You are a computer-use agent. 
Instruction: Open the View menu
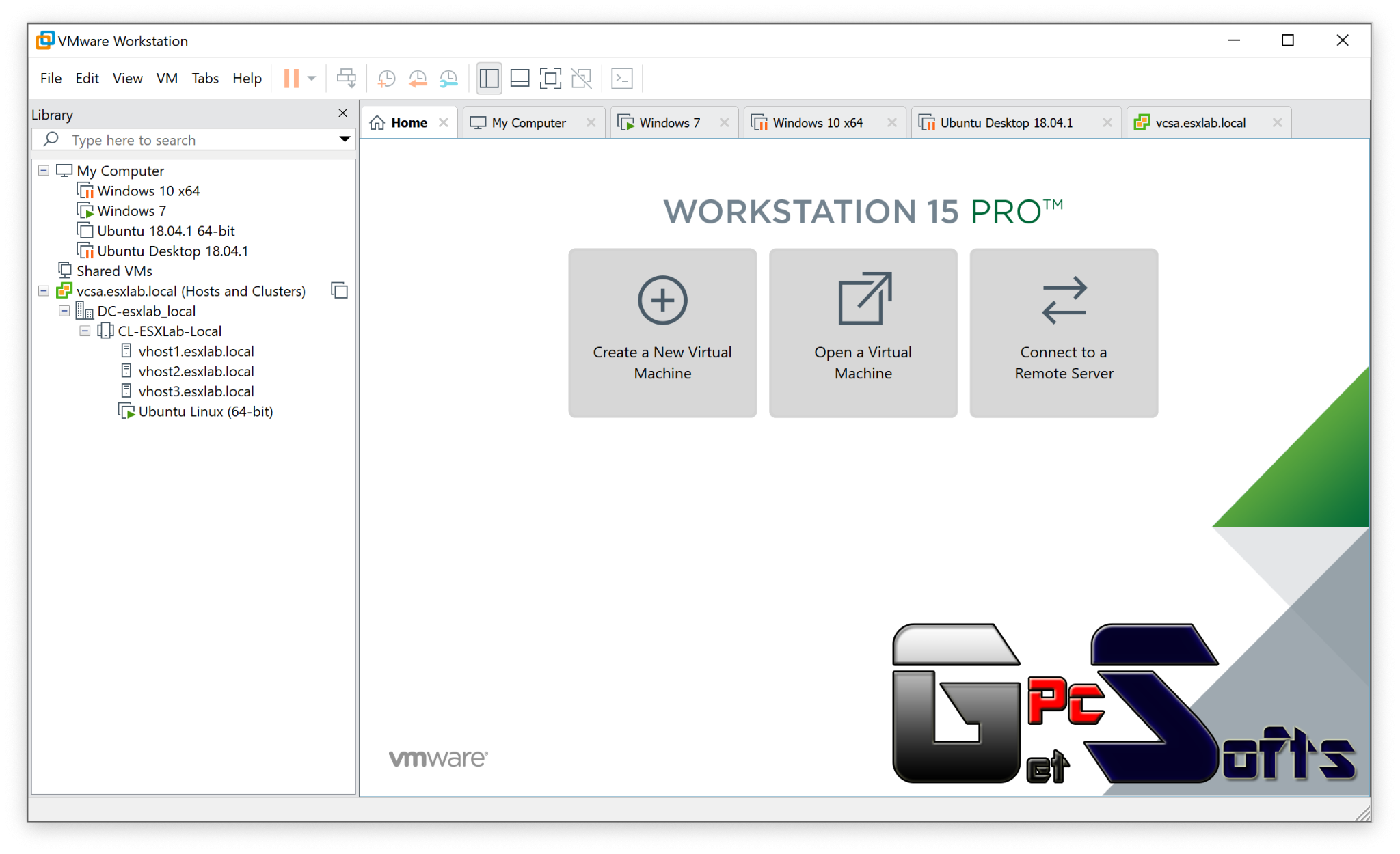tap(127, 78)
